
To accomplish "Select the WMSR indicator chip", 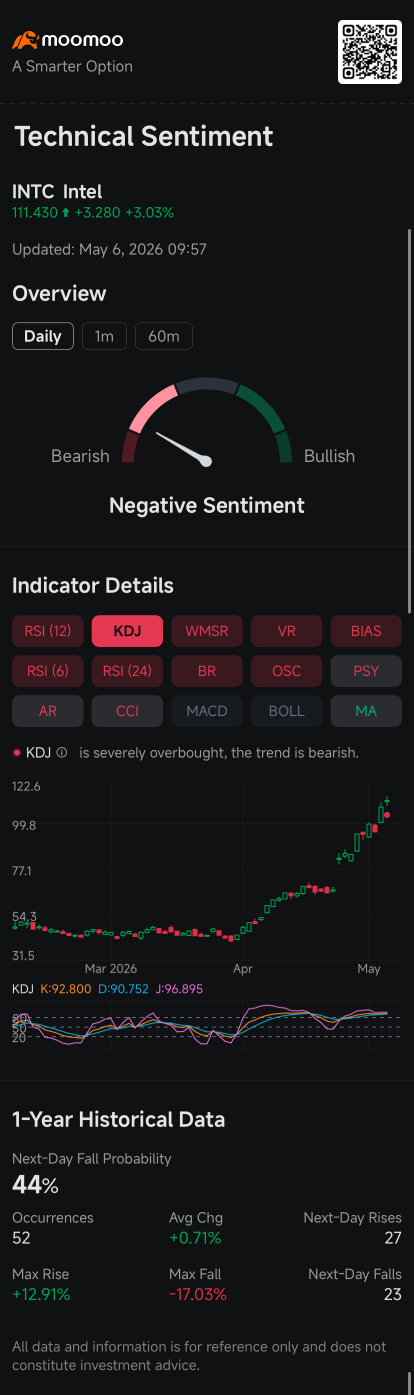I will coord(207,631).
